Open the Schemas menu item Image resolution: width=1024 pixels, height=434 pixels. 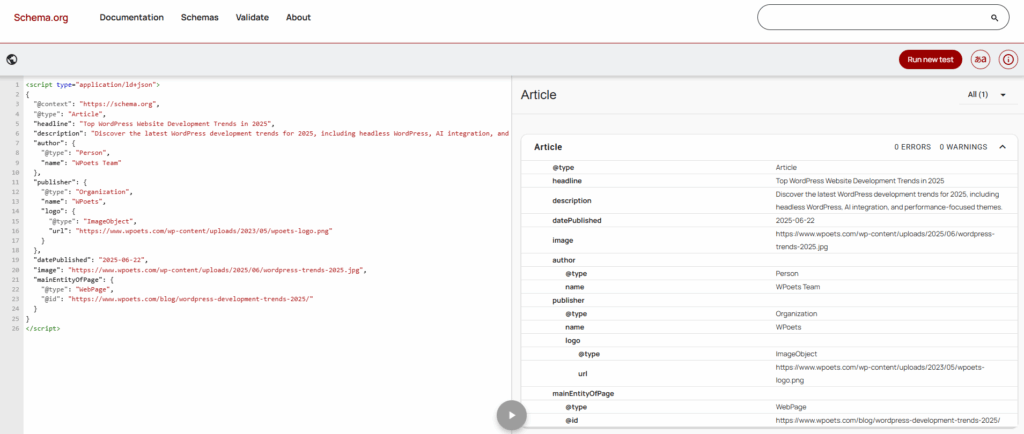tap(200, 18)
